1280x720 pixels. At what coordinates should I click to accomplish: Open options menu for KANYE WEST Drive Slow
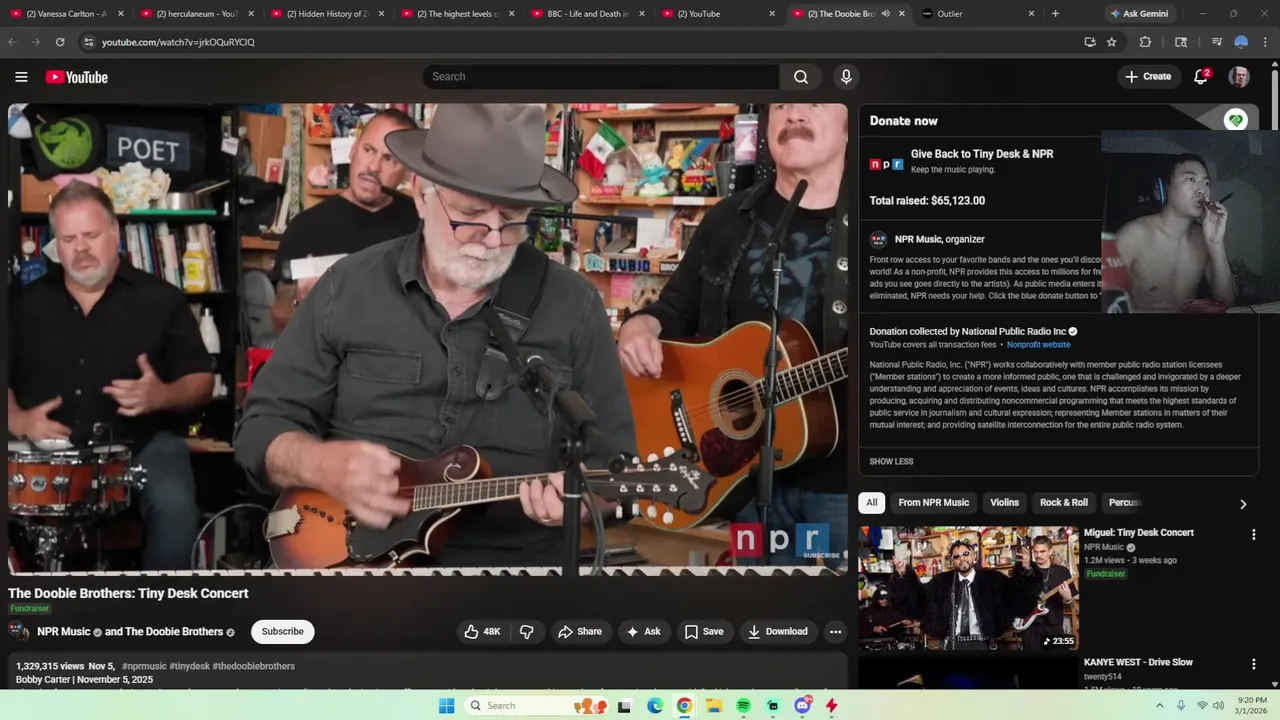(x=1253, y=664)
